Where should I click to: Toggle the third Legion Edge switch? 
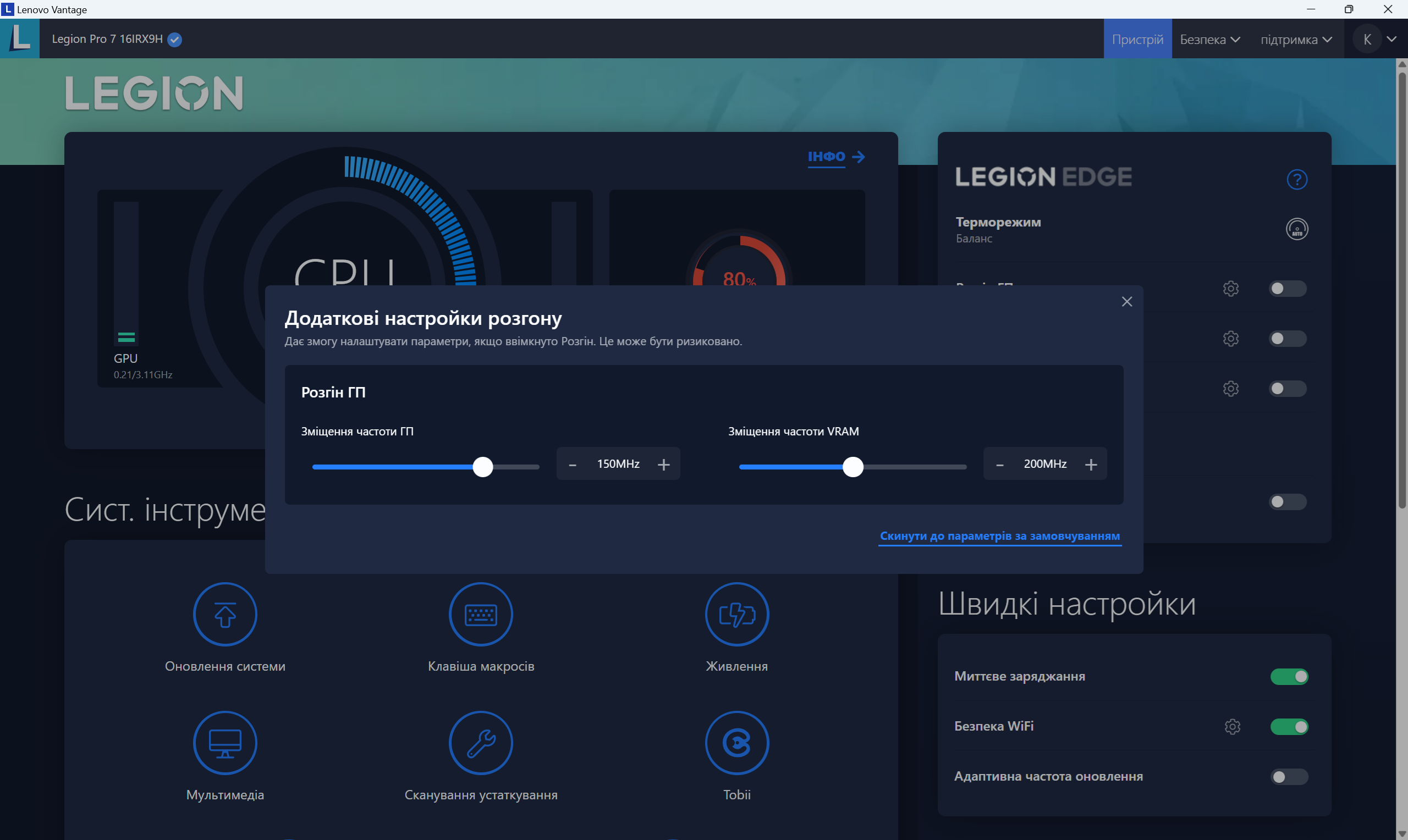(x=1287, y=388)
